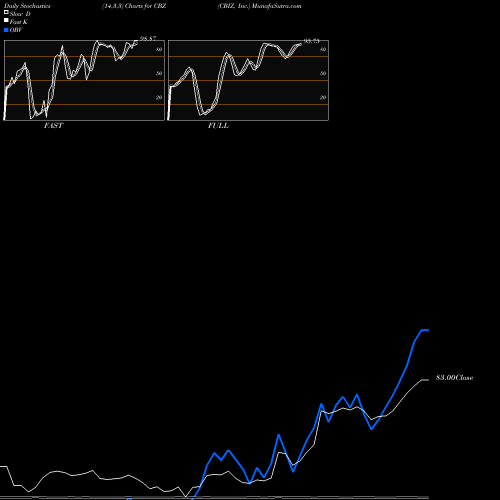Click the 98.87 value on FAST chart

(148, 39)
